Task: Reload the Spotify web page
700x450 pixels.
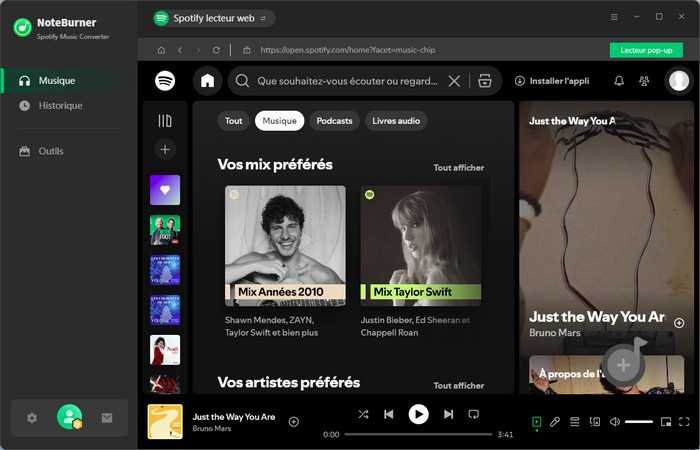Action: pyautogui.click(x=216, y=50)
